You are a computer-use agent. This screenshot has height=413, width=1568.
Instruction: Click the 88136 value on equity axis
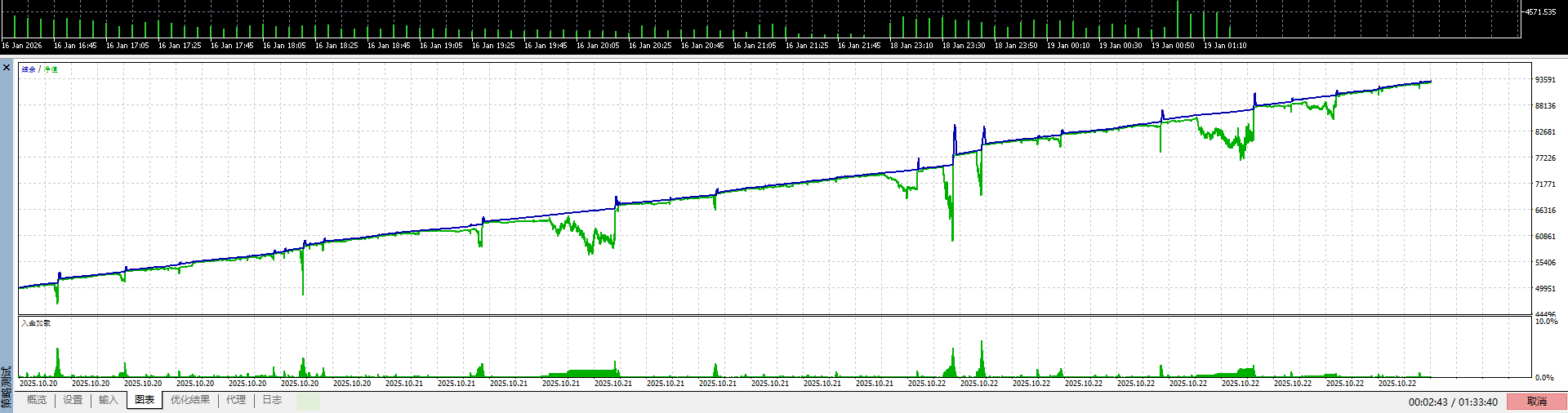tap(1545, 106)
